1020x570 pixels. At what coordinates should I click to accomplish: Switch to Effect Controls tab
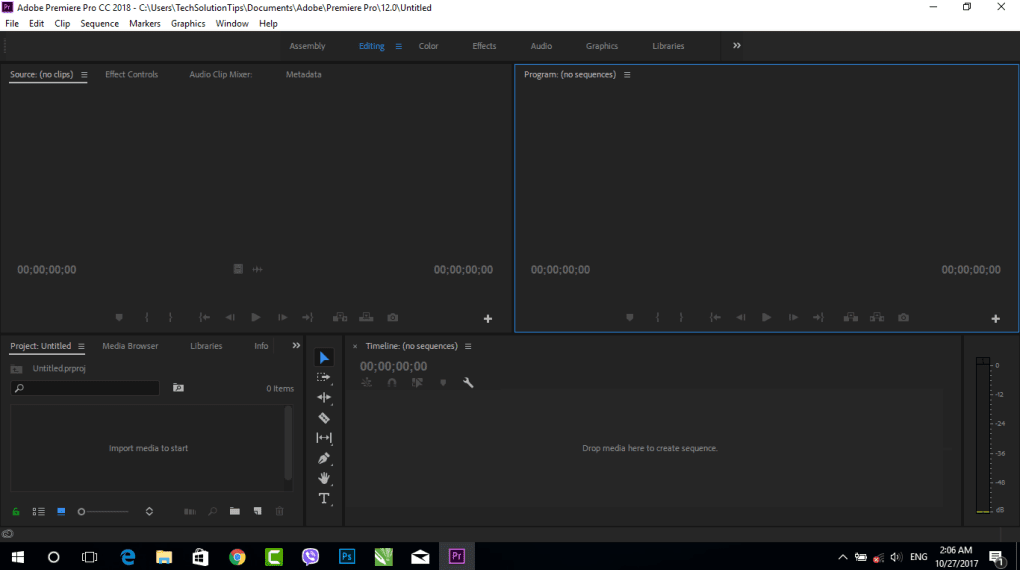pyautogui.click(x=131, y=74)
